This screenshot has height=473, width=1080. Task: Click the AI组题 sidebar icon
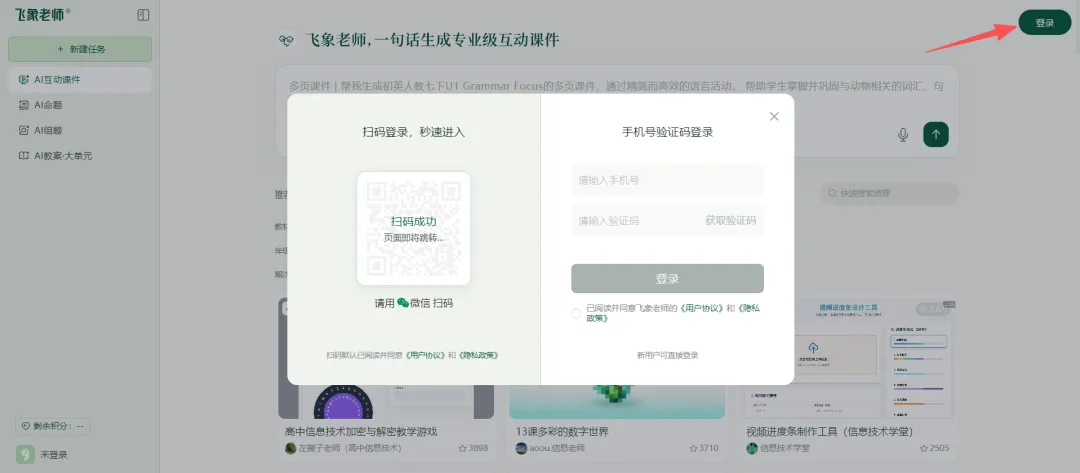(24, 130)
